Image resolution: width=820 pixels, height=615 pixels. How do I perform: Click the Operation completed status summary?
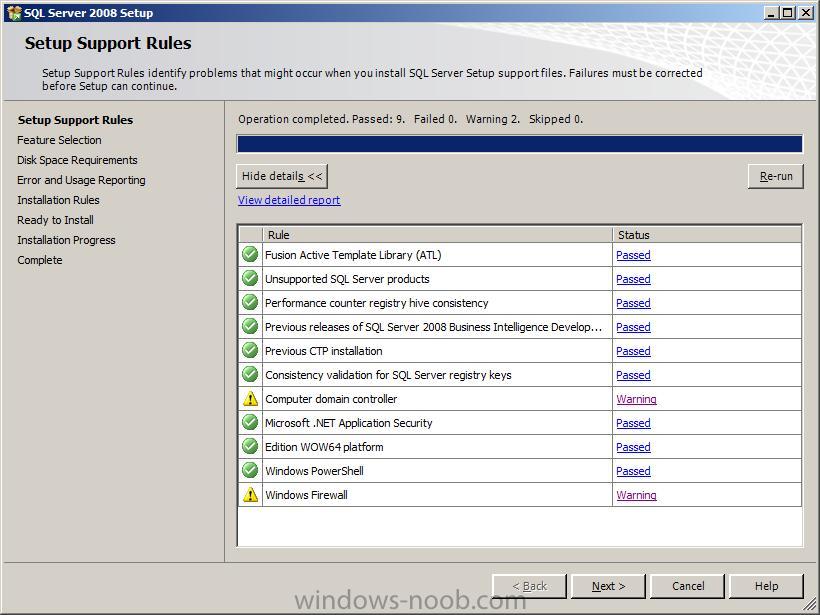pos(411,119)
